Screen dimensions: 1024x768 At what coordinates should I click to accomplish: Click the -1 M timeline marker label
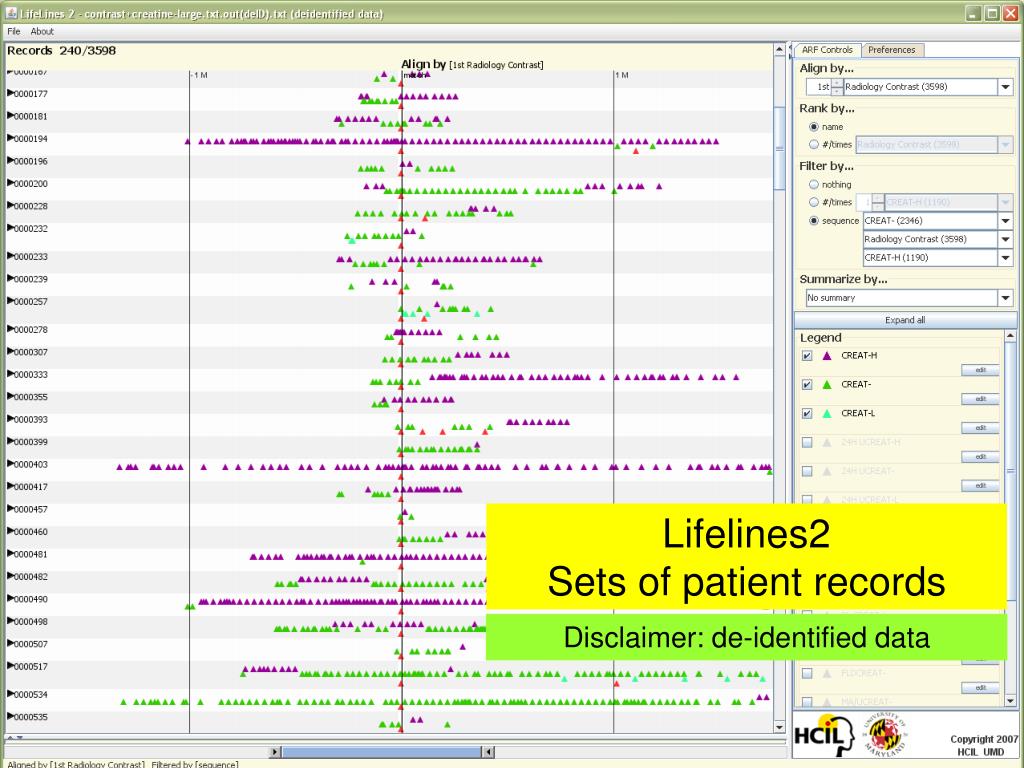point(200,75)
